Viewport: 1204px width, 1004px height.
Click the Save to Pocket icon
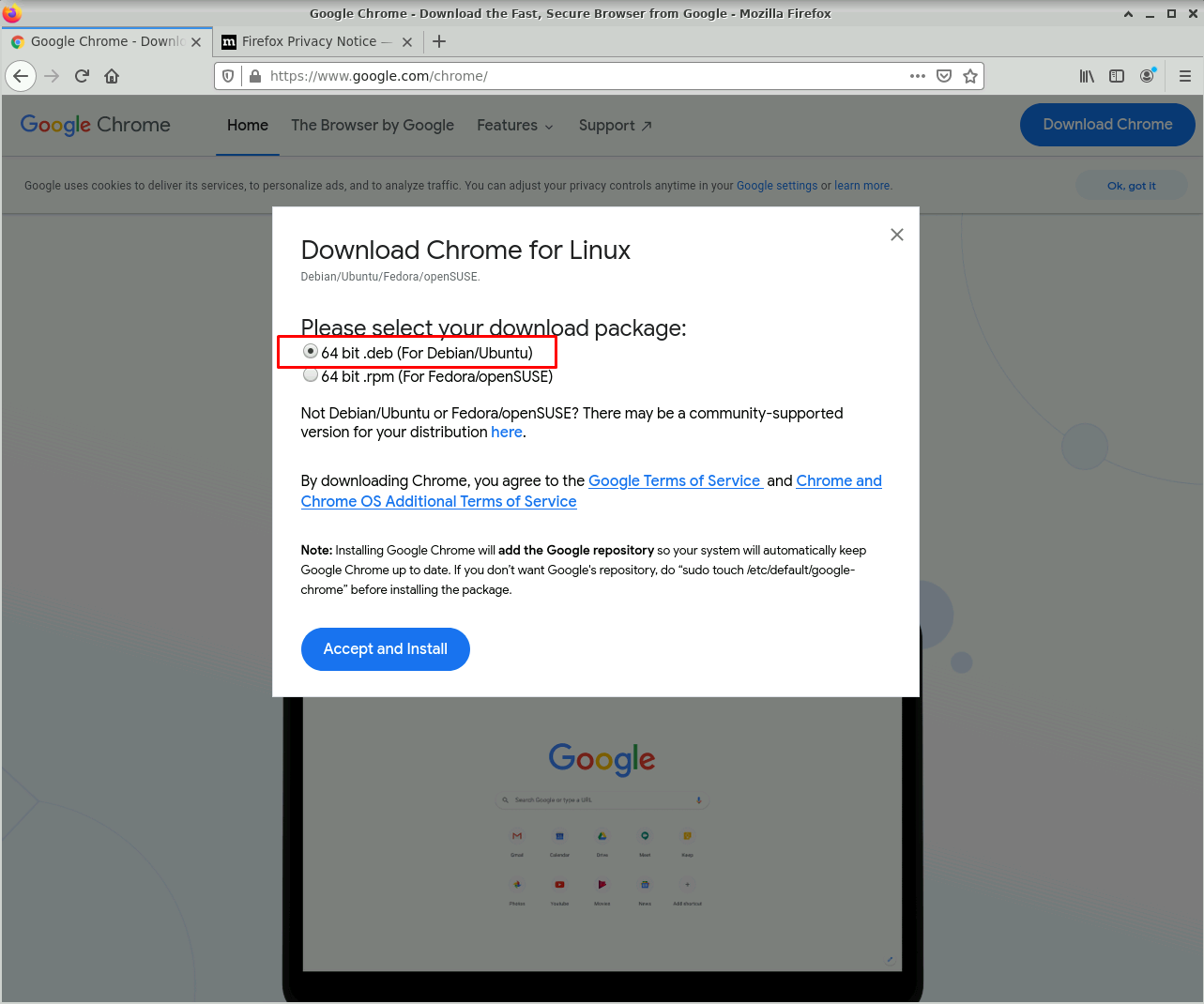[944, 76]
